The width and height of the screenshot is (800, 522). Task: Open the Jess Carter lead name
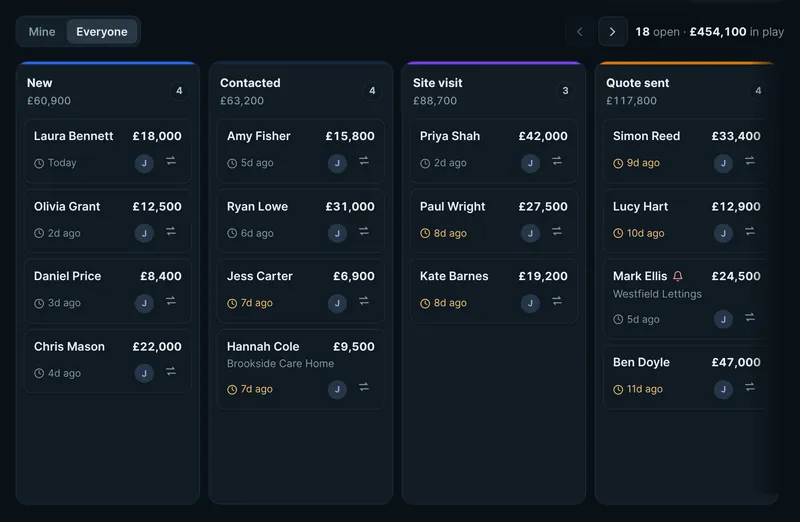point(260,276)
